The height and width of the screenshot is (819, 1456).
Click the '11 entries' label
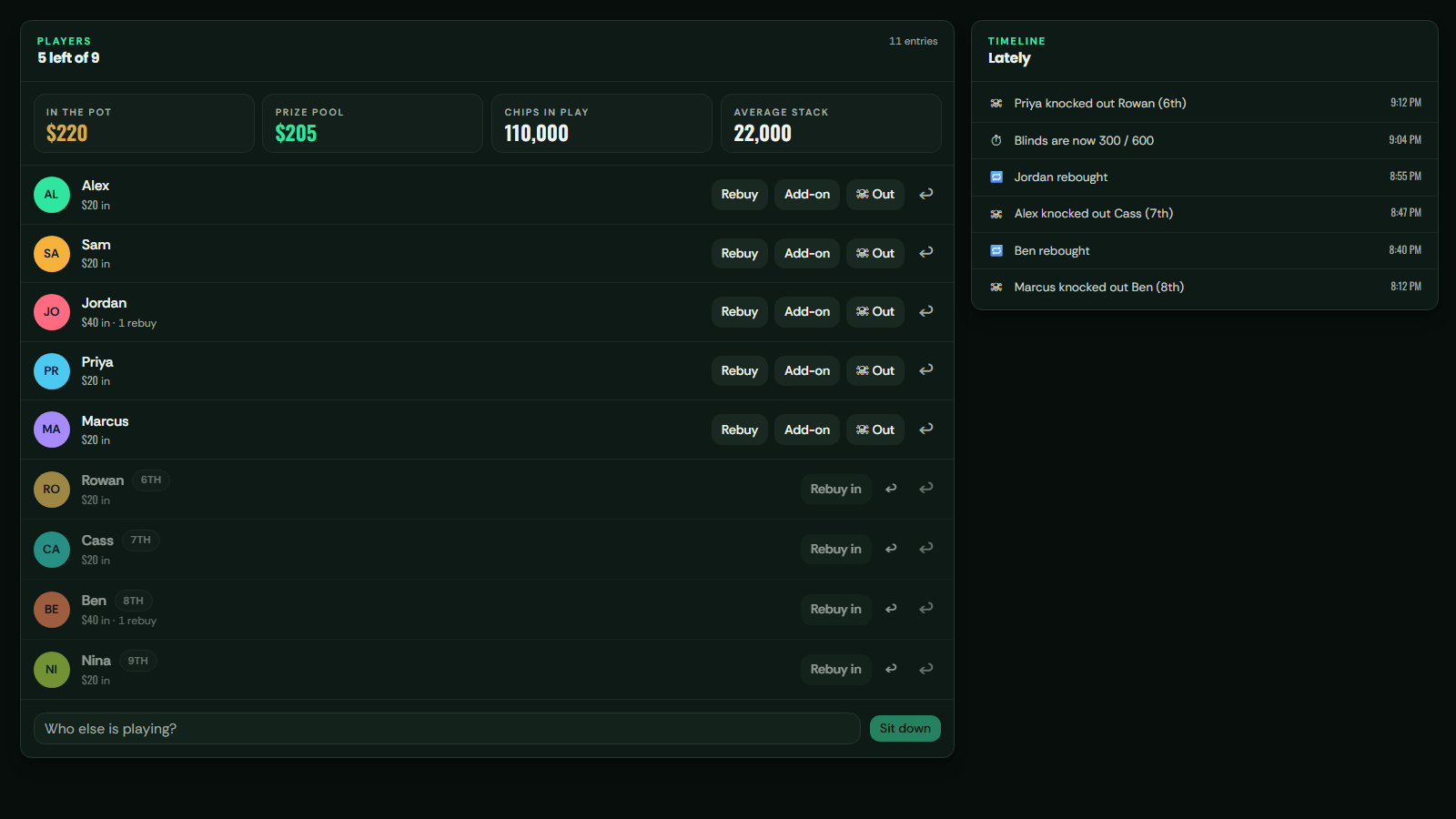pos(914,41)
